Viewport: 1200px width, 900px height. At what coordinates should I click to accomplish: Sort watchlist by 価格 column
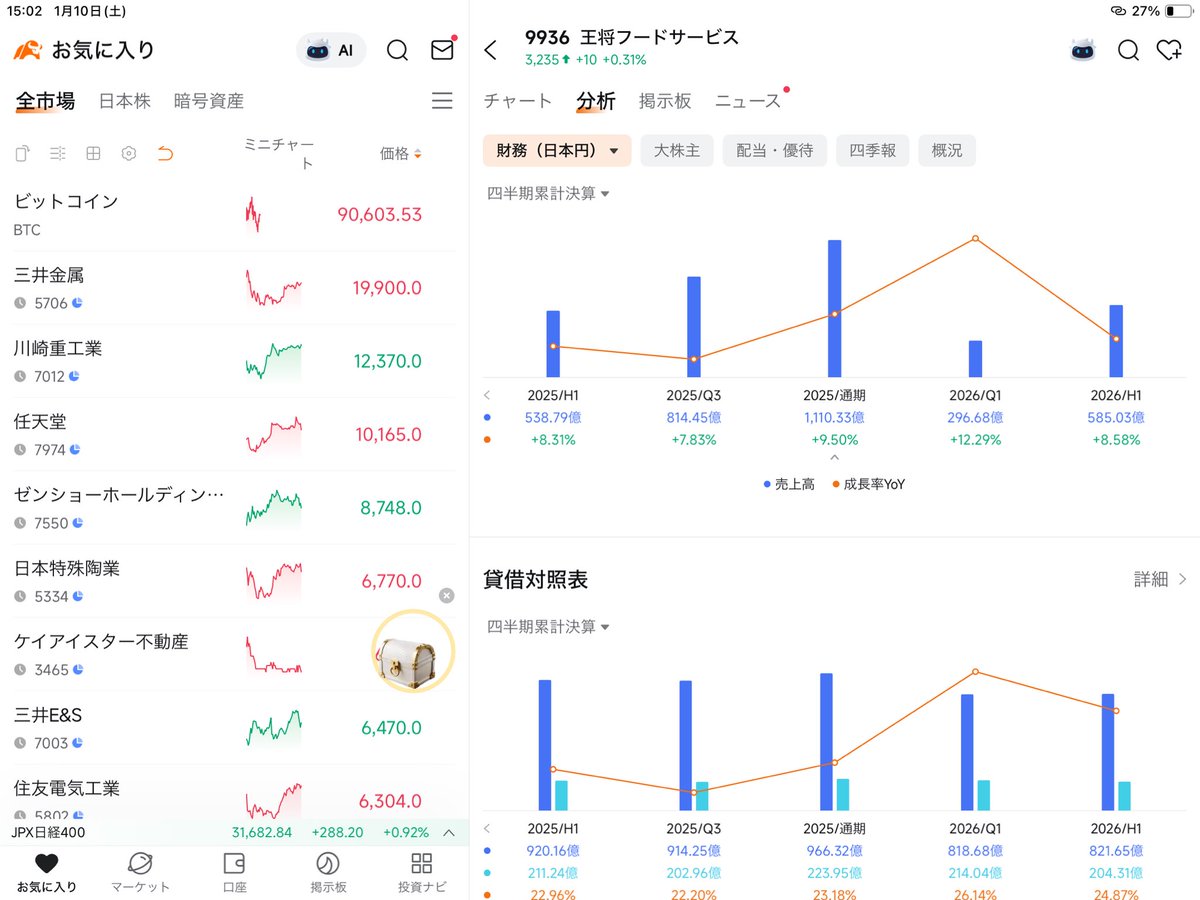point(400,153)
